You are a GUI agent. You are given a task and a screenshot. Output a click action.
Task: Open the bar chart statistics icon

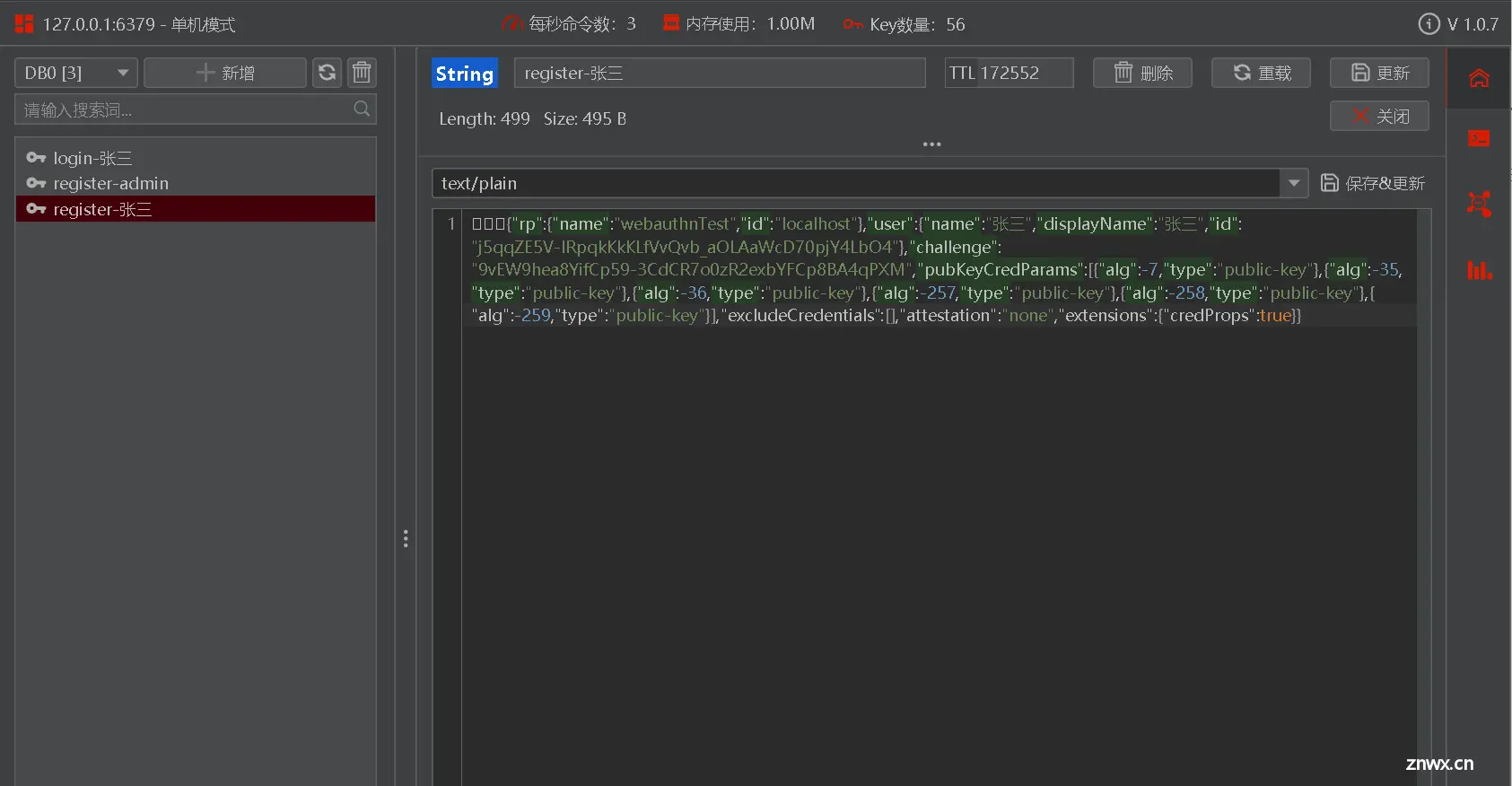coord(1479,269)
